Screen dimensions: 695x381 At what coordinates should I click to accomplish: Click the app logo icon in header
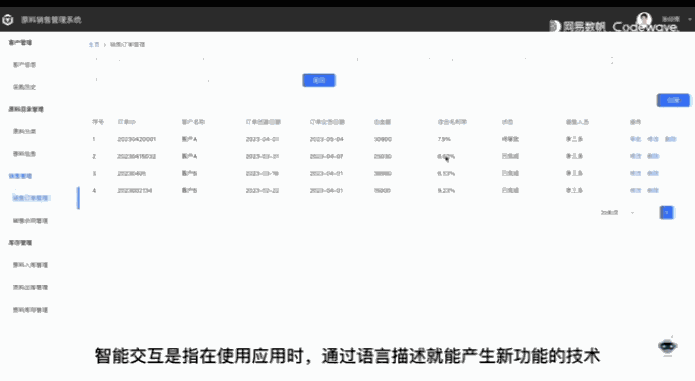tap(8, 20)
